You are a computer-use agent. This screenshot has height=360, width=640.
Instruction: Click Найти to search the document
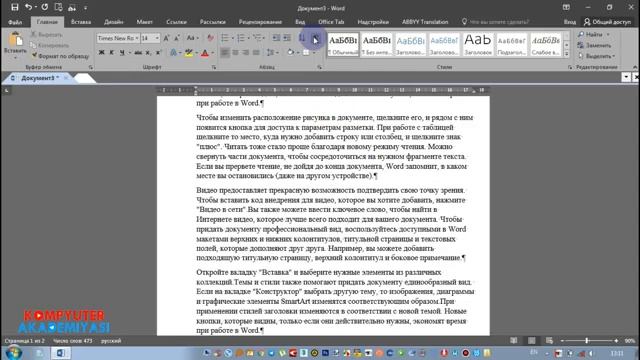(x=591, y=35)
